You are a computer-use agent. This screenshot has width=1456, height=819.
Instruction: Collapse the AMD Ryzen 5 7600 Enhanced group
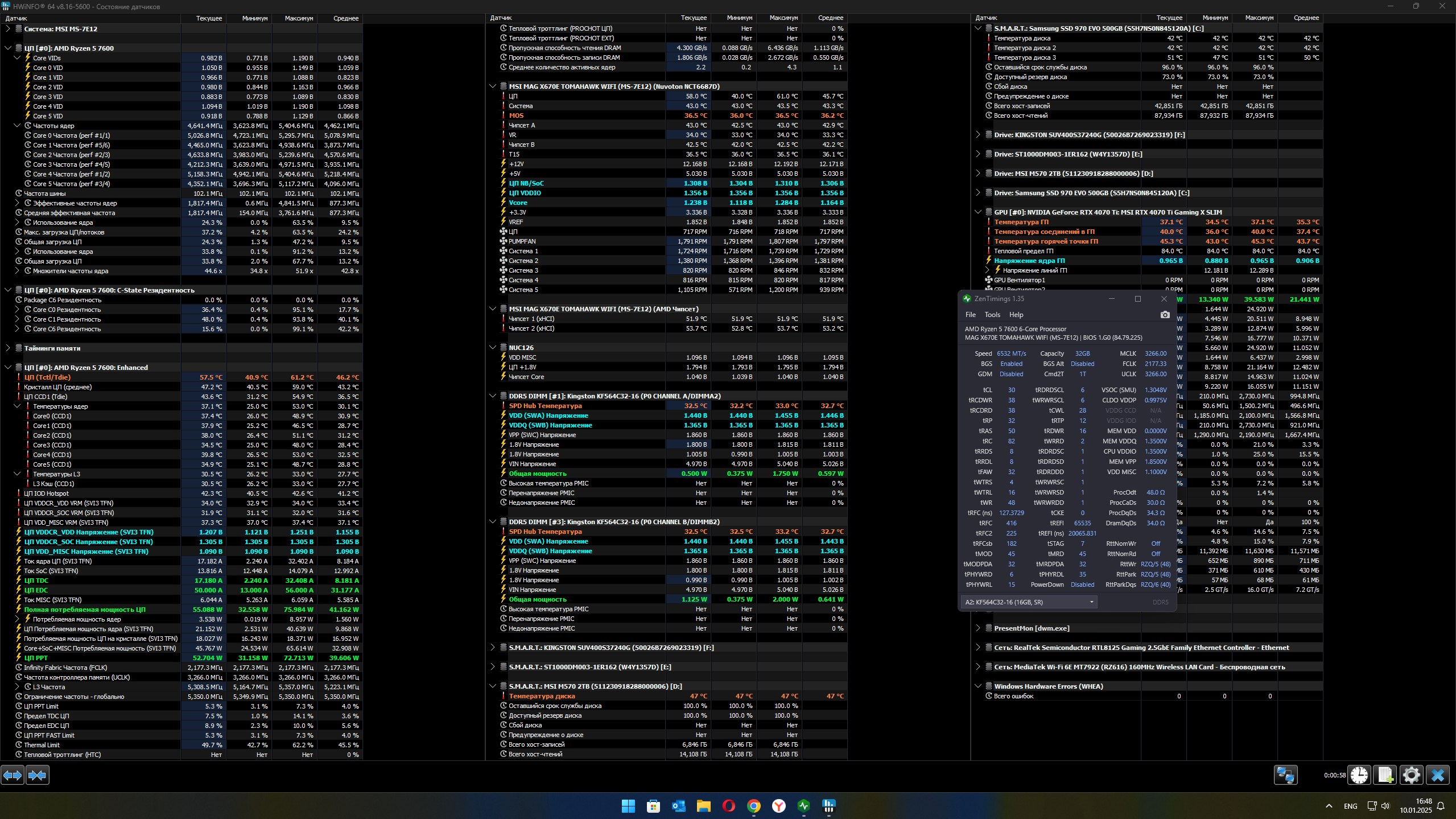(8, 368)
